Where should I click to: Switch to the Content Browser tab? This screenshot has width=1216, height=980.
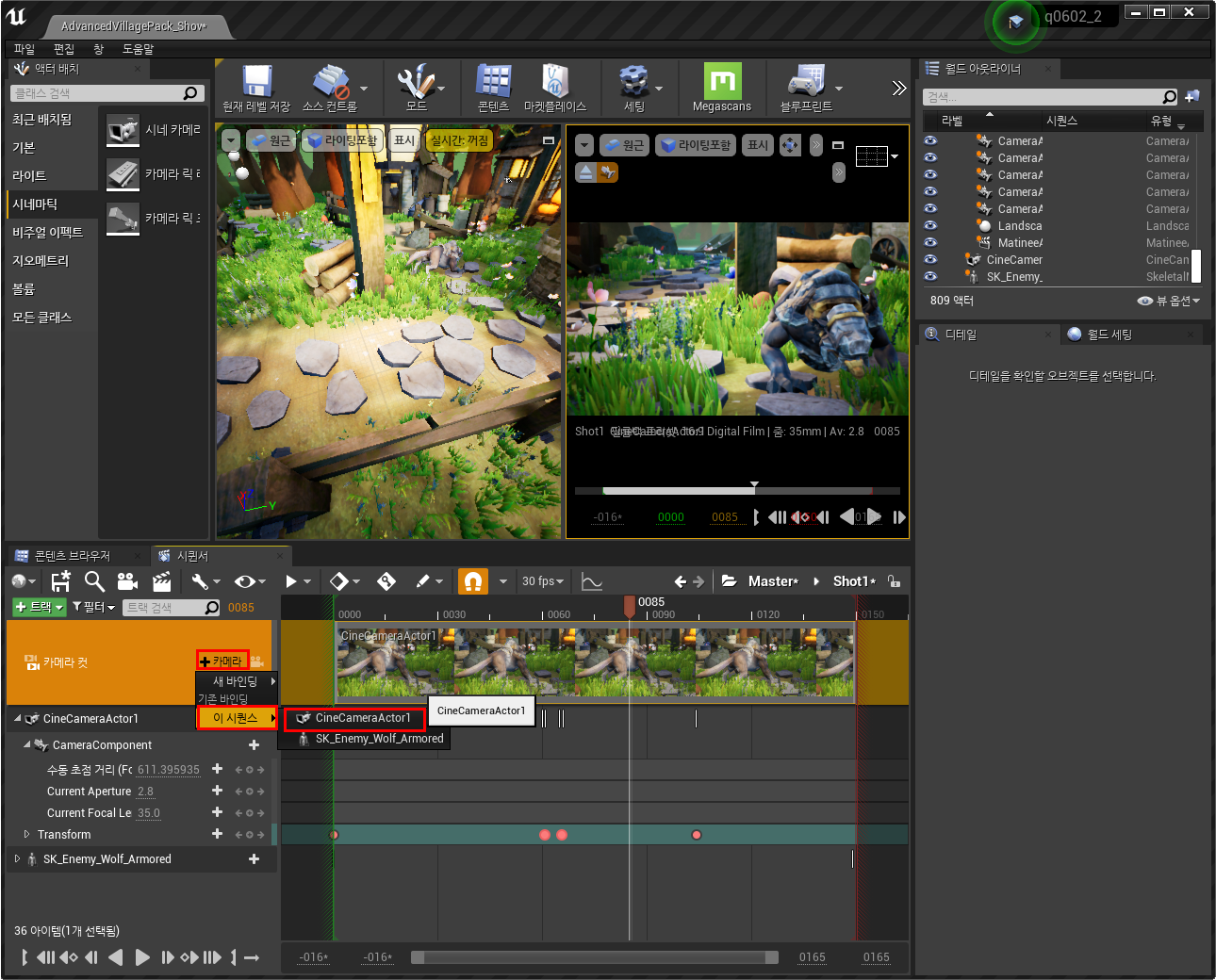coord(73,556)
